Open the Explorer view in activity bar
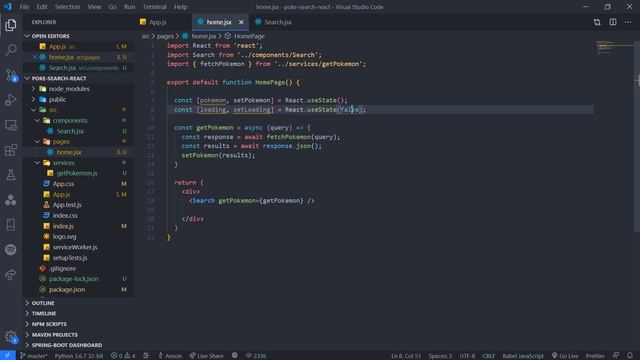The height and width of the screenshot is (360, 640). point(11,25)
